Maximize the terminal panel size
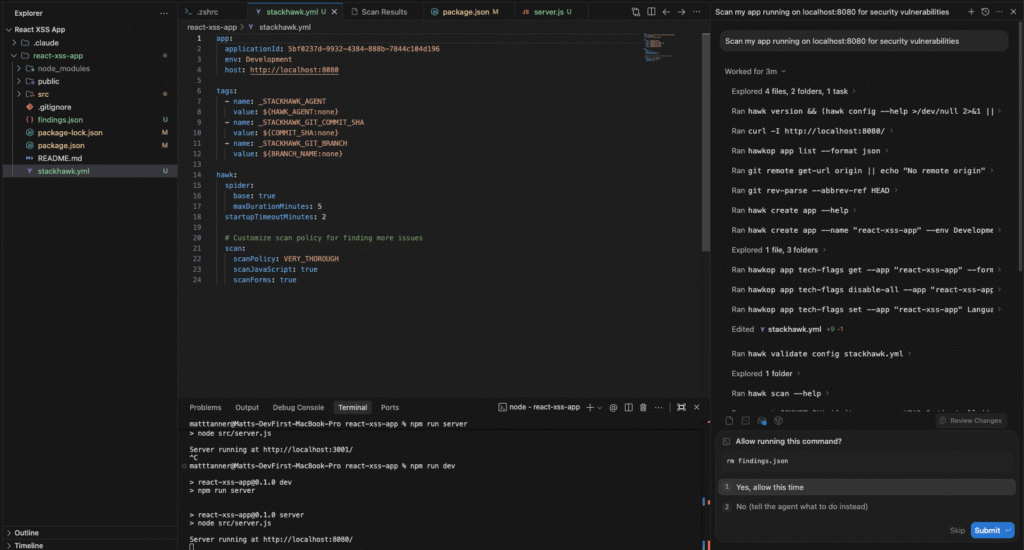This screenshot has width=1024, height=550. [x=681, y=408]
